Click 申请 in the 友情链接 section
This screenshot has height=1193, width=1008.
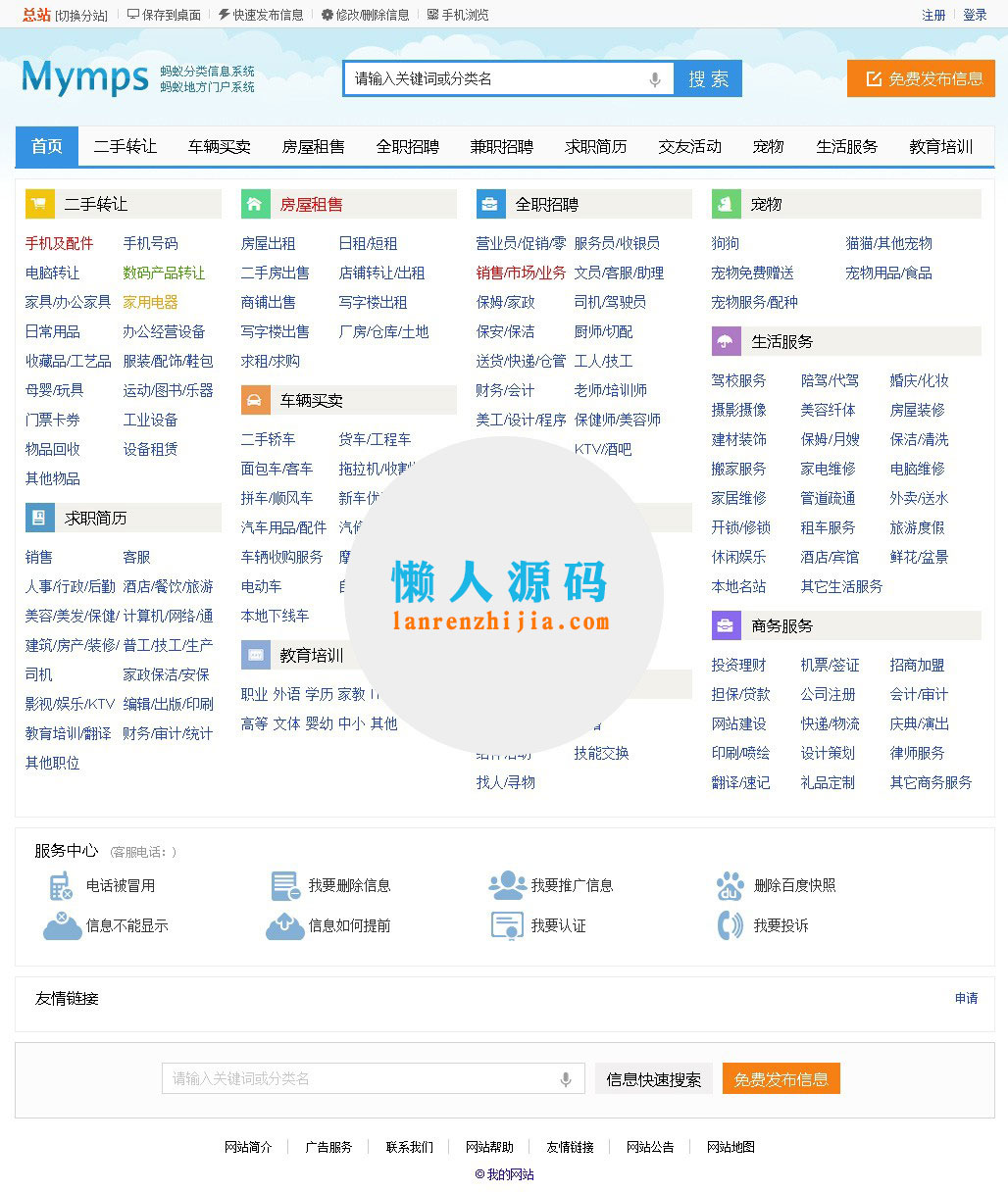pos(965,998)
